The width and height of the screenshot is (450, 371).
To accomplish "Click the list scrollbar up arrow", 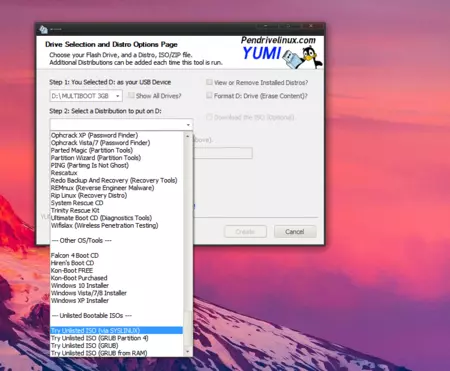I will [x=188, y=136].
